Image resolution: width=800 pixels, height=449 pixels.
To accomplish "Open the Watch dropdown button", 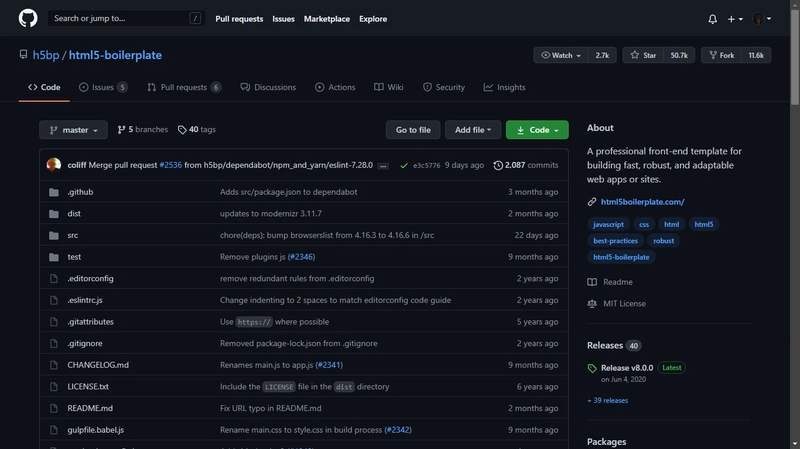I will point(561,55).
